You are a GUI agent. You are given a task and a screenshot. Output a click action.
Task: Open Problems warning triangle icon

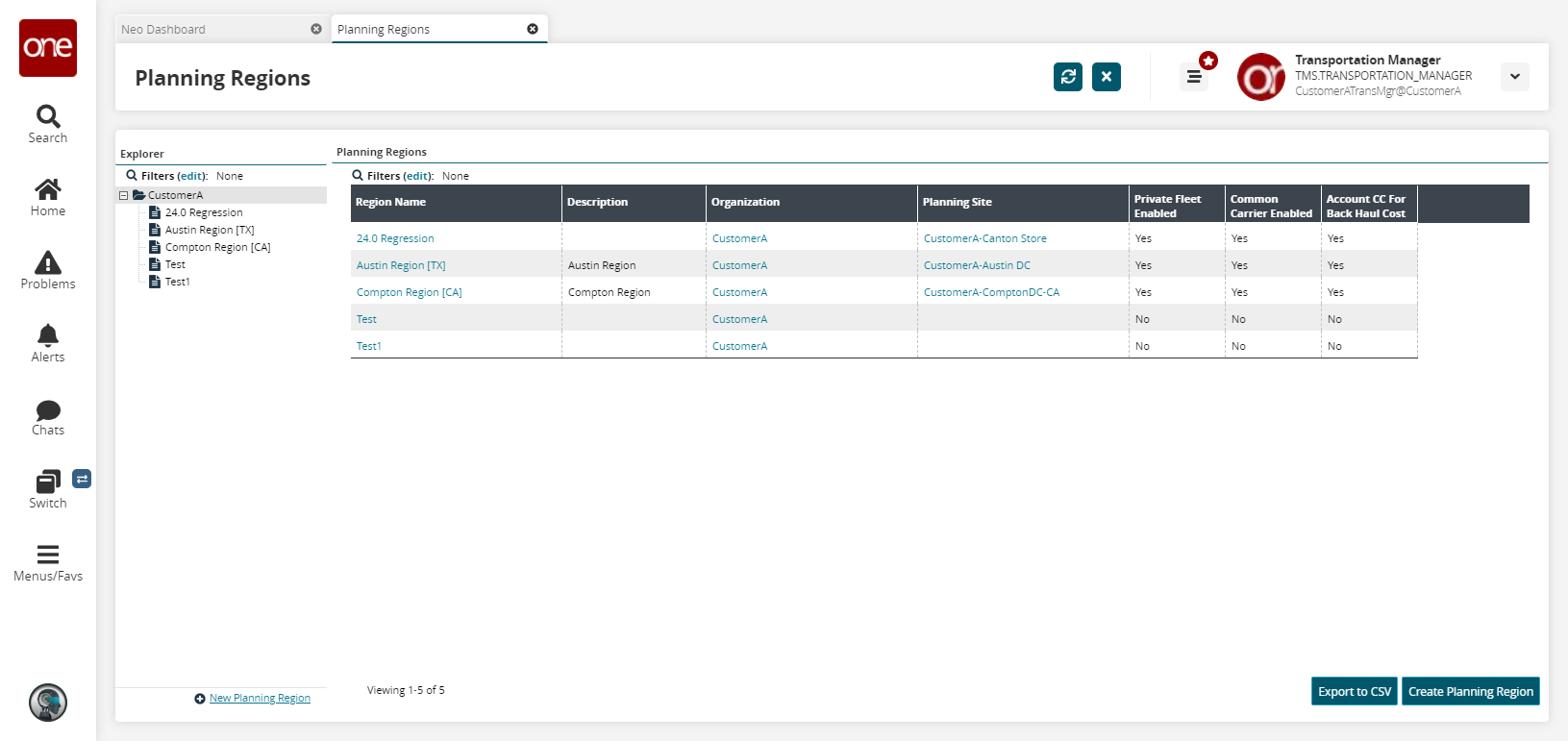[x=48, y=262]
